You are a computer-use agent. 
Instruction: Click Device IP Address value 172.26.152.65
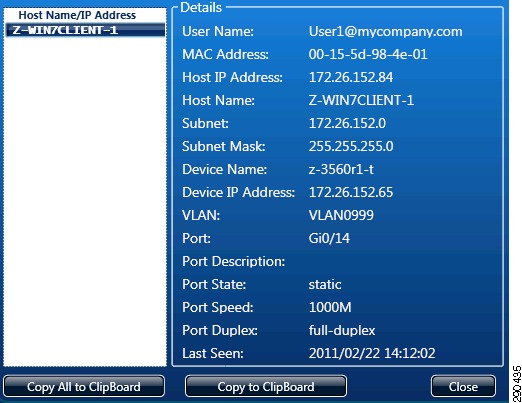351,192
